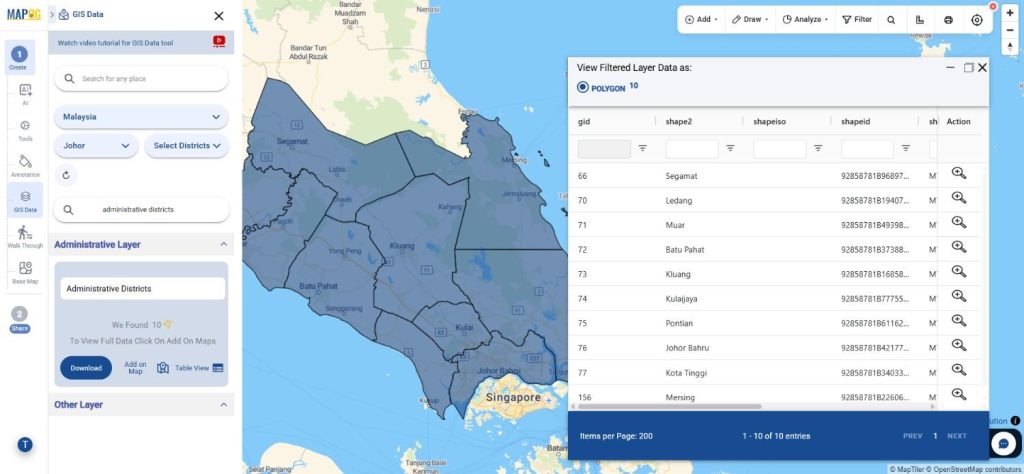Image resolution: width=1024 pixels, height=474 pixels.
Task: Zoom to Pontian feature in table
Action: coord(958,321)
